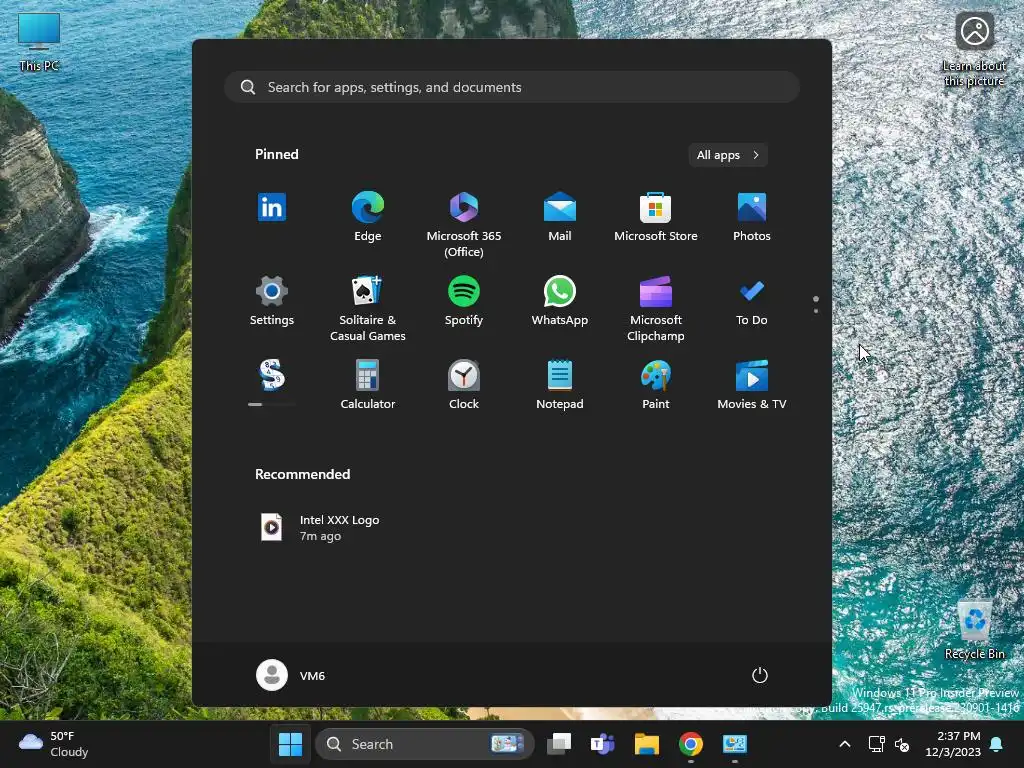Image resolution: width=1024 pixels, height=768 pixels.
Task: Click the installing app with progress bar
Action: [272, 383]
